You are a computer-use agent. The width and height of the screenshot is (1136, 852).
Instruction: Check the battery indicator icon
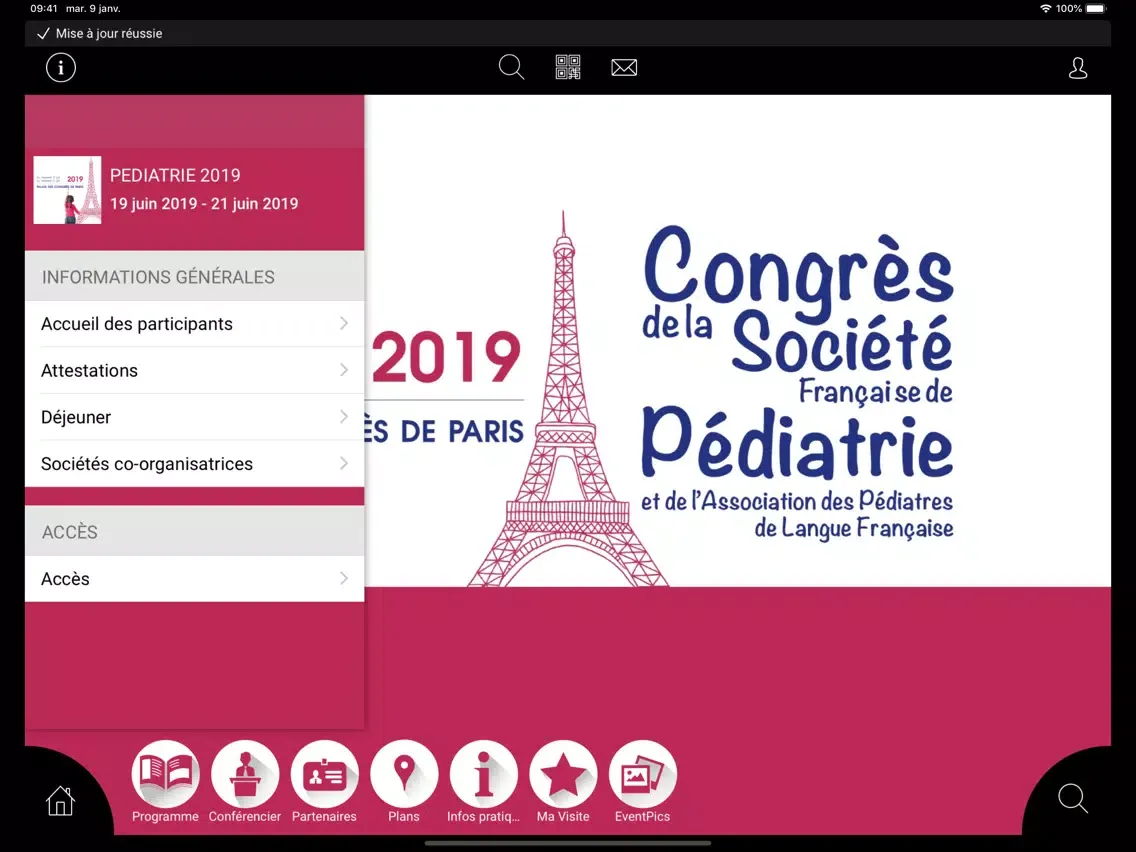(x=1097, y=9)
